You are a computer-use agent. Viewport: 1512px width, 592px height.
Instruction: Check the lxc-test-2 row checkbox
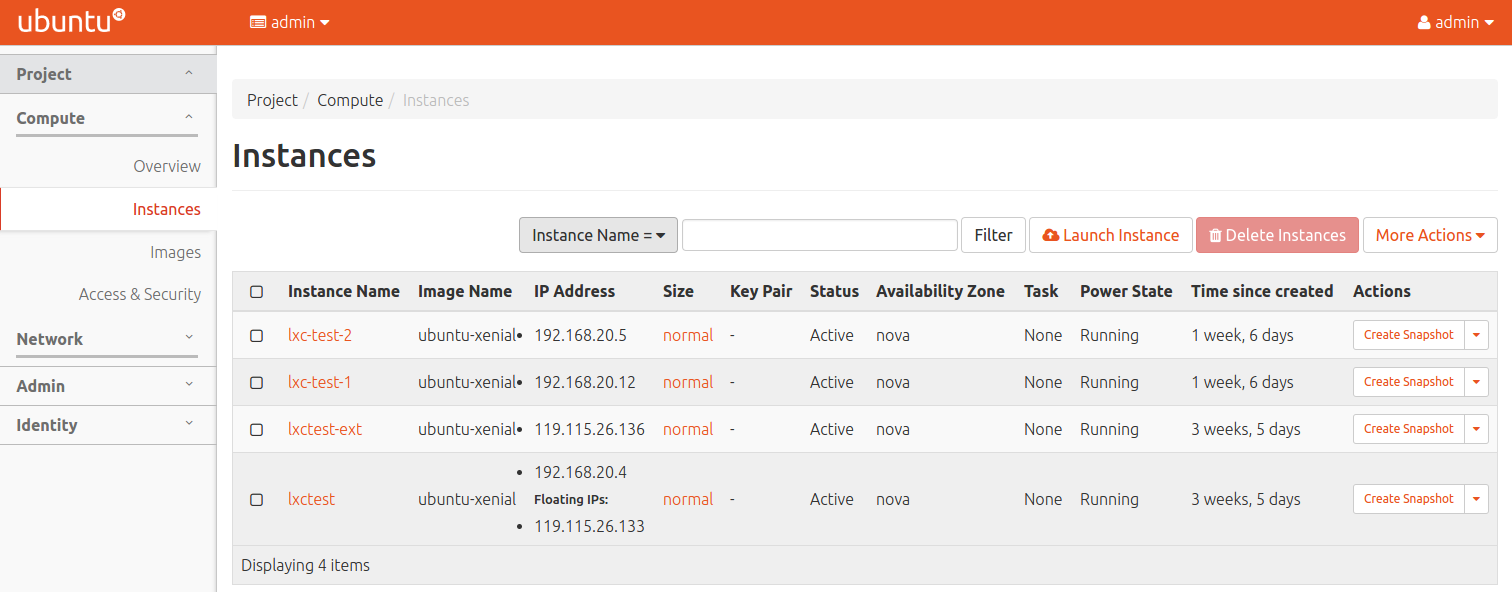pyautogui.click(x=256, y=336)
